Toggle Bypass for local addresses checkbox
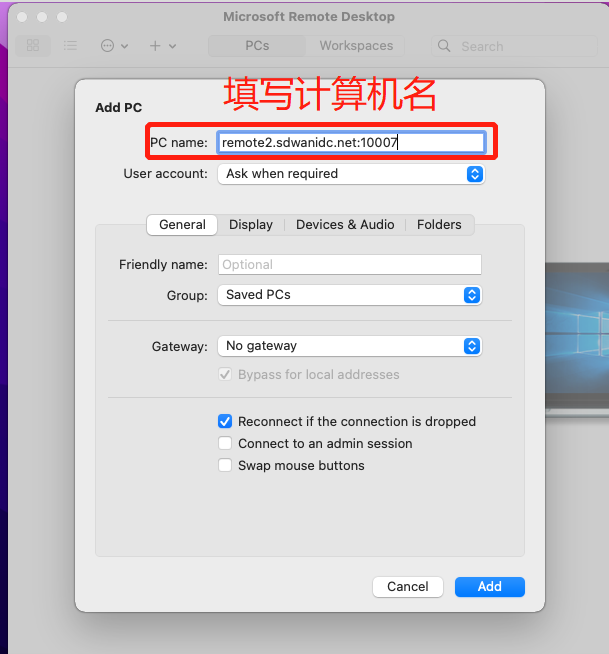The height and width of the screenshot is (654, 609). click(225, 374)
